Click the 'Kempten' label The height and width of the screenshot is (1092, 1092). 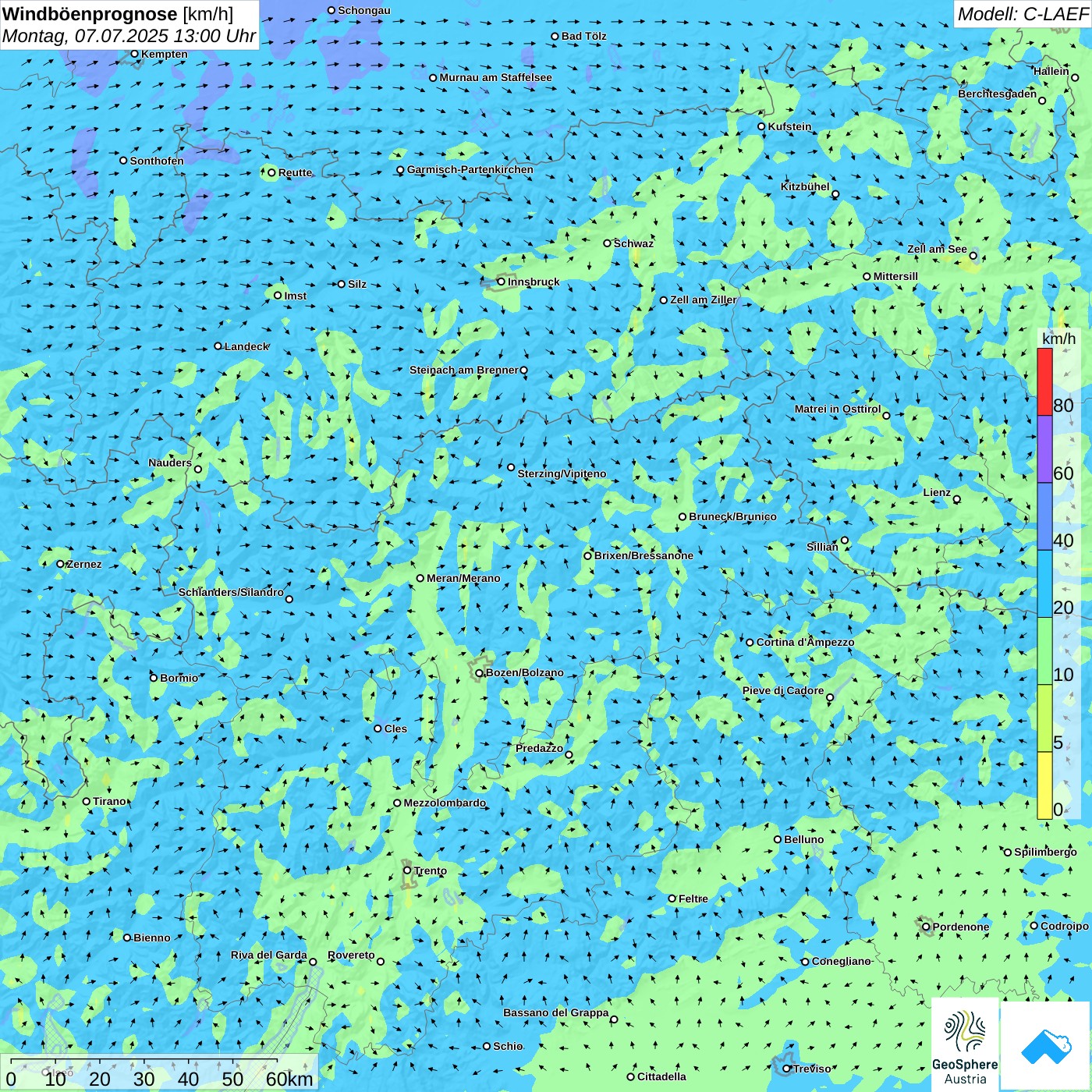pos(165,54)
